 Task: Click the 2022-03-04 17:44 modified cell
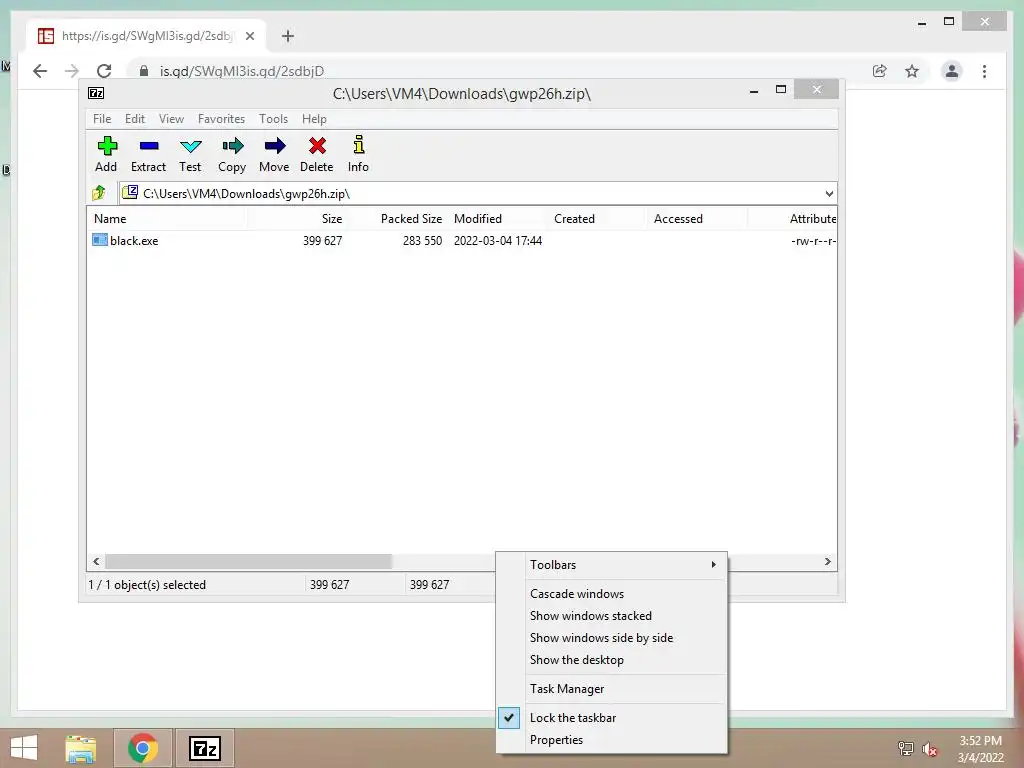498,240
